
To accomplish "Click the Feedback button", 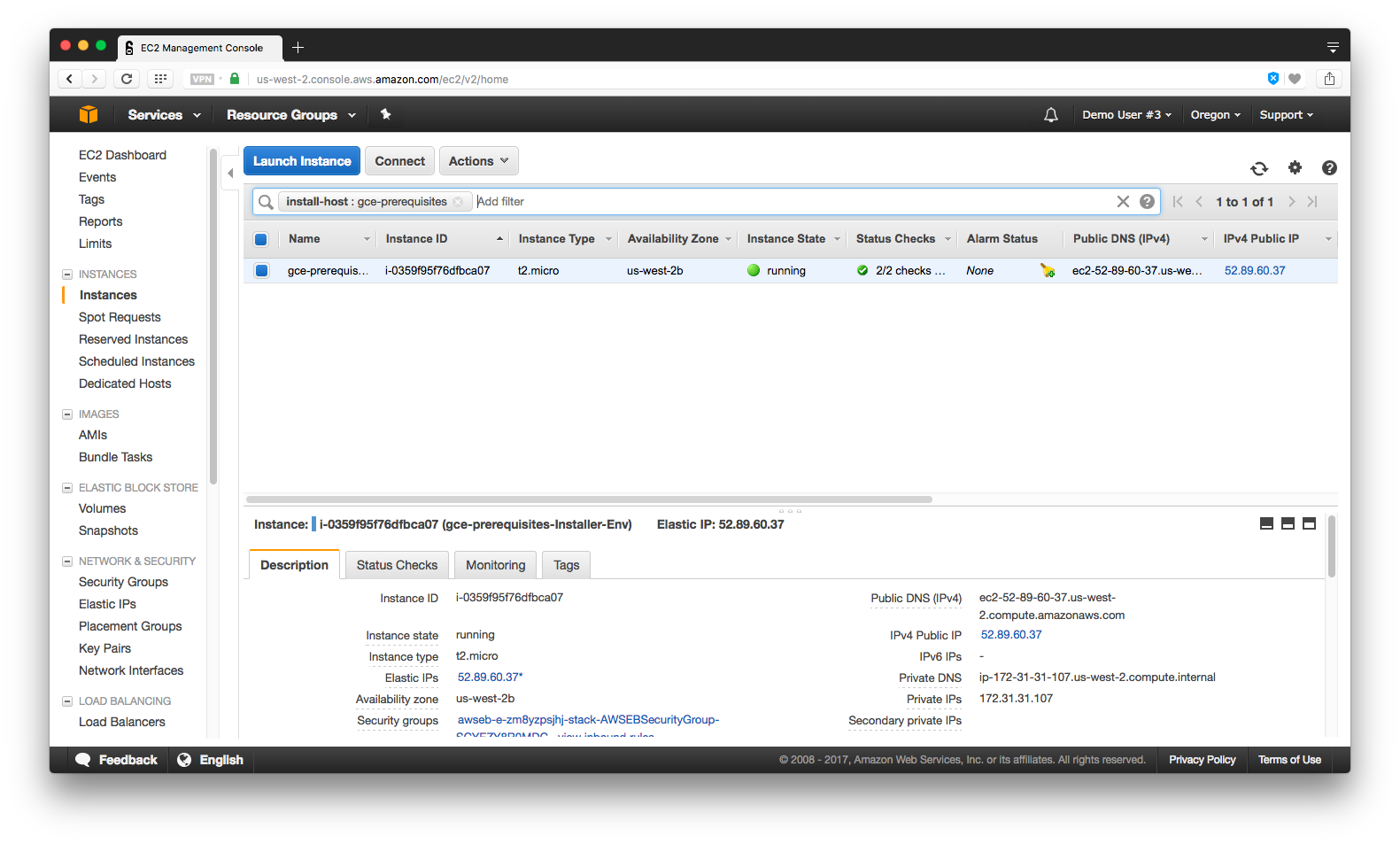I will [117, 760].
